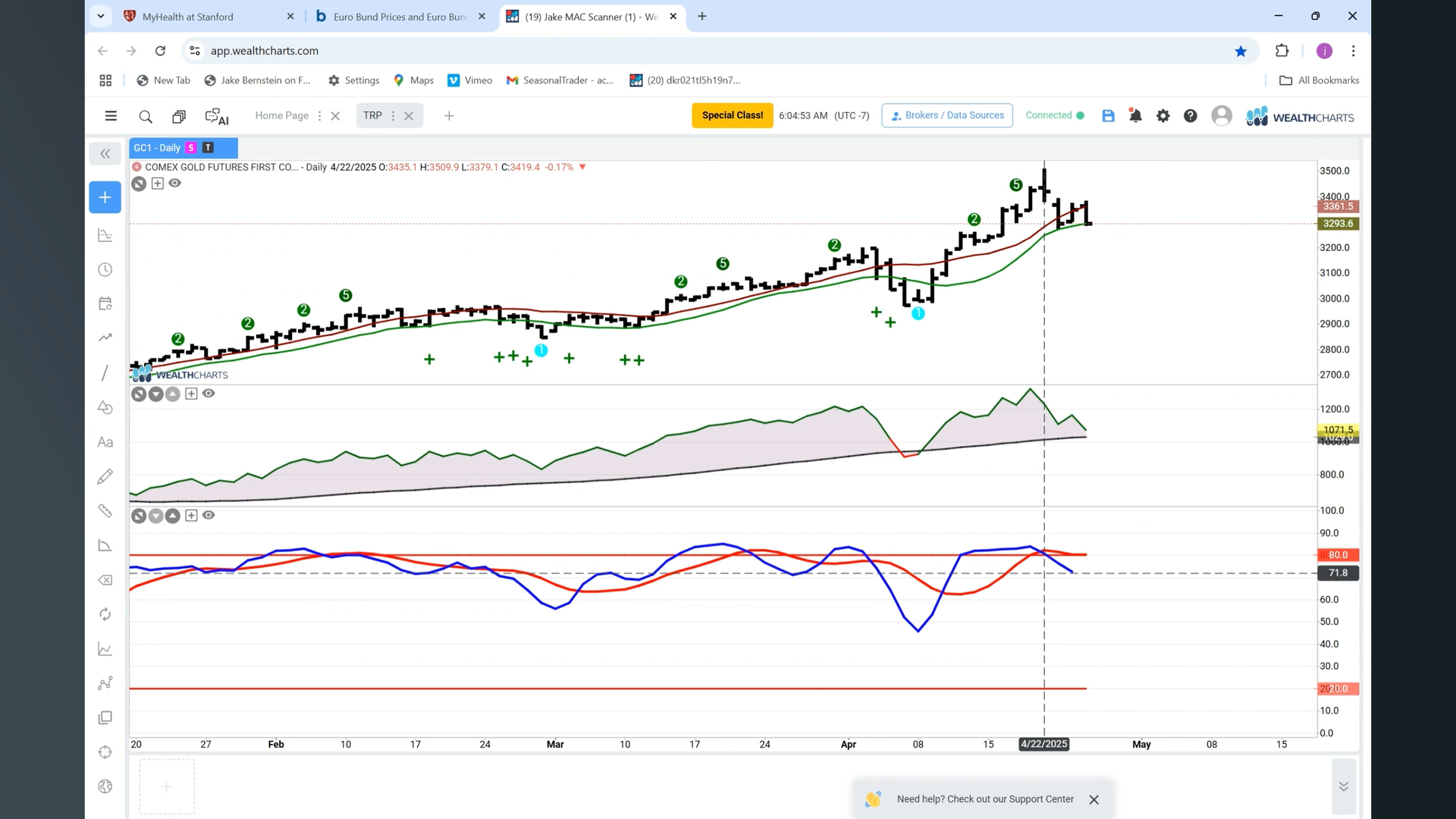Image resolution: width=1456 pixels, height=819 pixels.
Task: Click the empty add-widget plus placeholder
Action: point(167,786)
